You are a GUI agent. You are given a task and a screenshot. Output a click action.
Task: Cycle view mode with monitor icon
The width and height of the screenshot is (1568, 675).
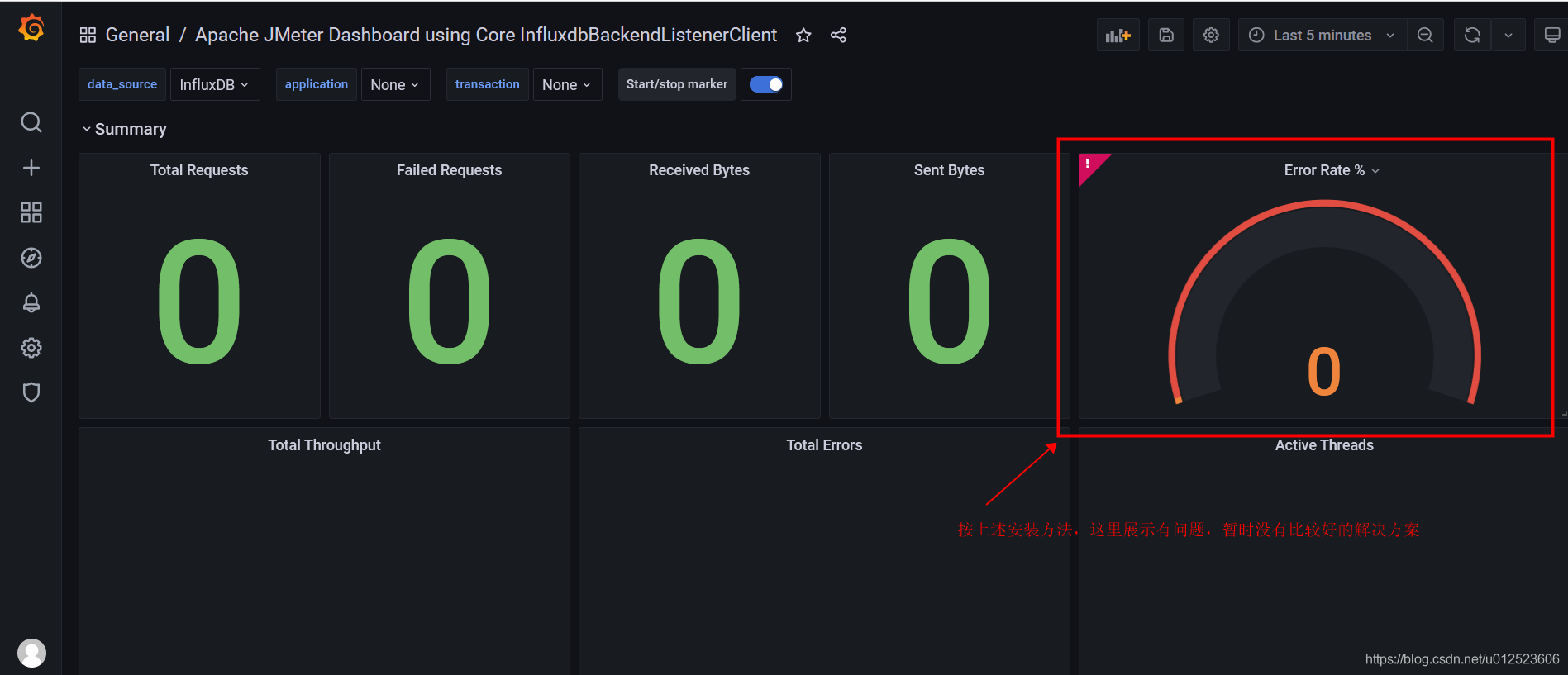[x=1551, y=35]
